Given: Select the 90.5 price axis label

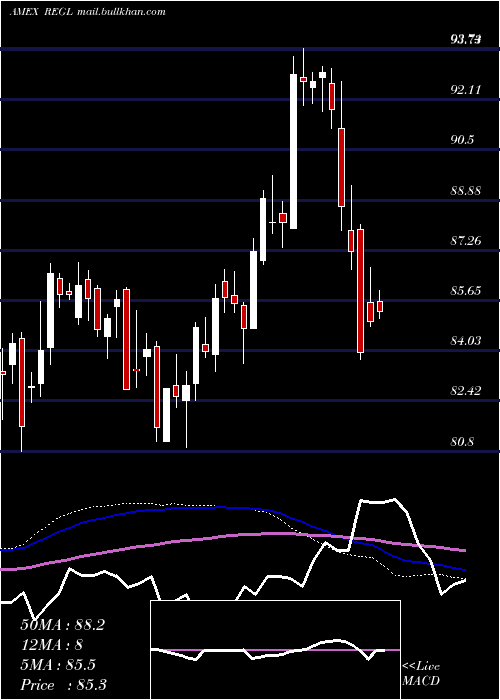Looking at the screenshot, I should tap(462, 140).
